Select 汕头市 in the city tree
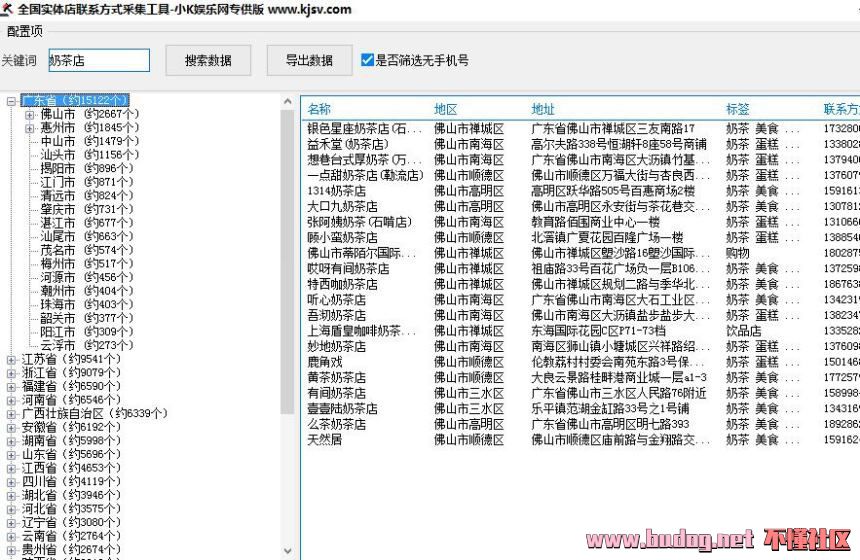Image resolution: width=860 pixels, height=560 pixels. point(58,155)
